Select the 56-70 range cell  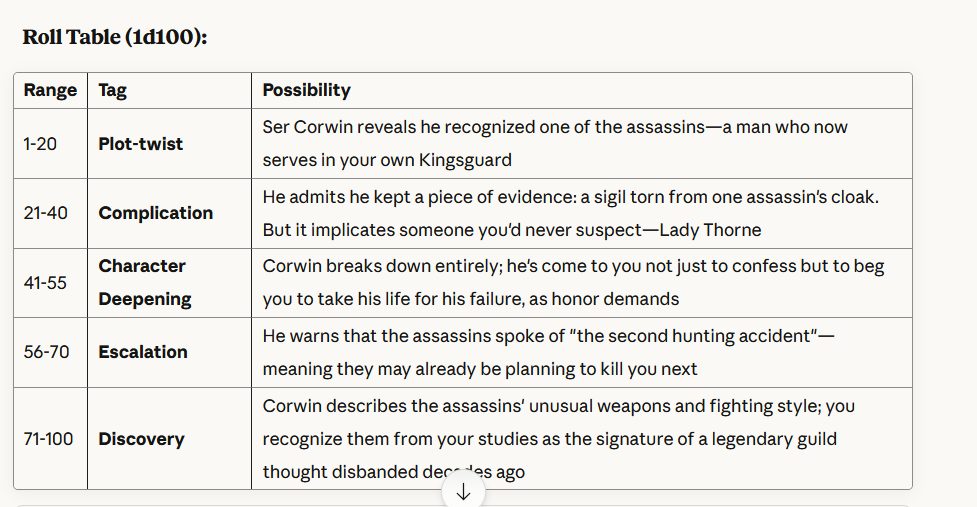[46, 352]
